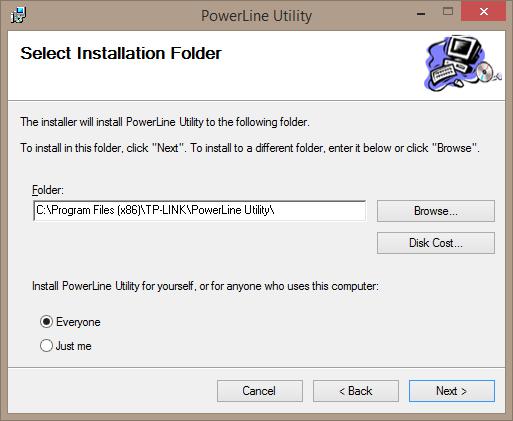Select the Everyone radio button
The width and height of the screenshot is (513, 421).
[46, 322]
